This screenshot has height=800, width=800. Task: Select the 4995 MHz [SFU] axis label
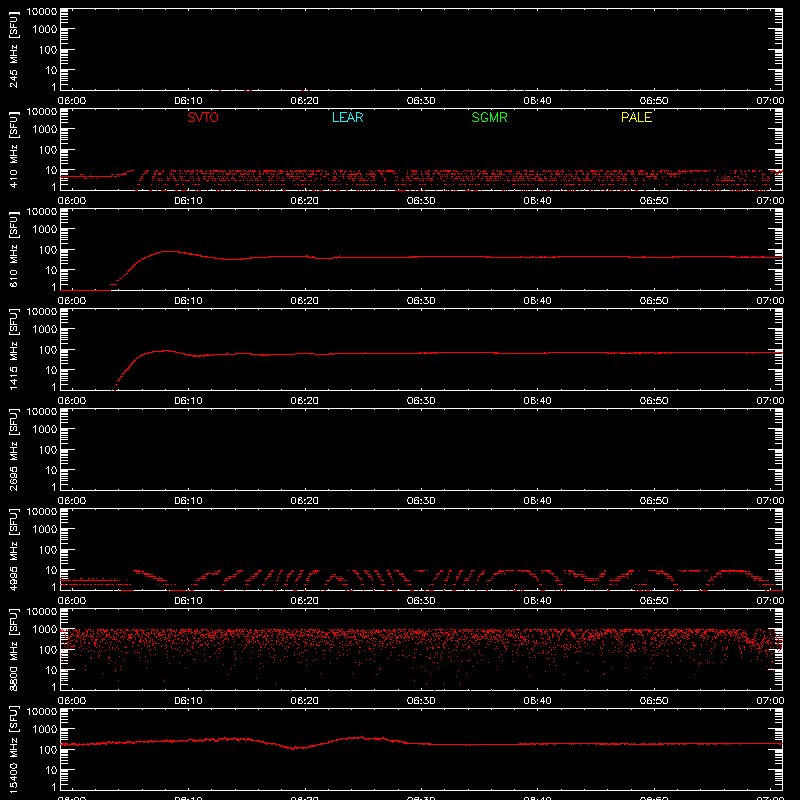pyautogui.click(x=14, y=549)
